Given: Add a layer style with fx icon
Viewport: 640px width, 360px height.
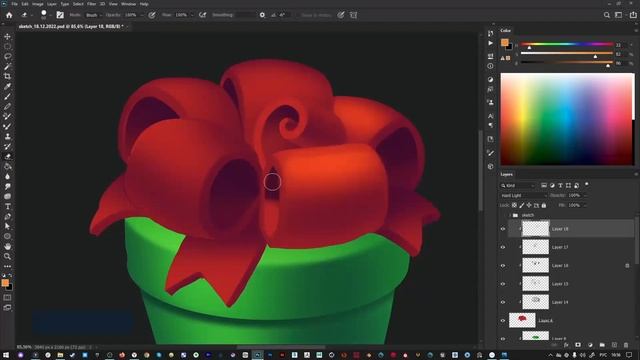Looking at the screenshot, I should tap(566, 345).
